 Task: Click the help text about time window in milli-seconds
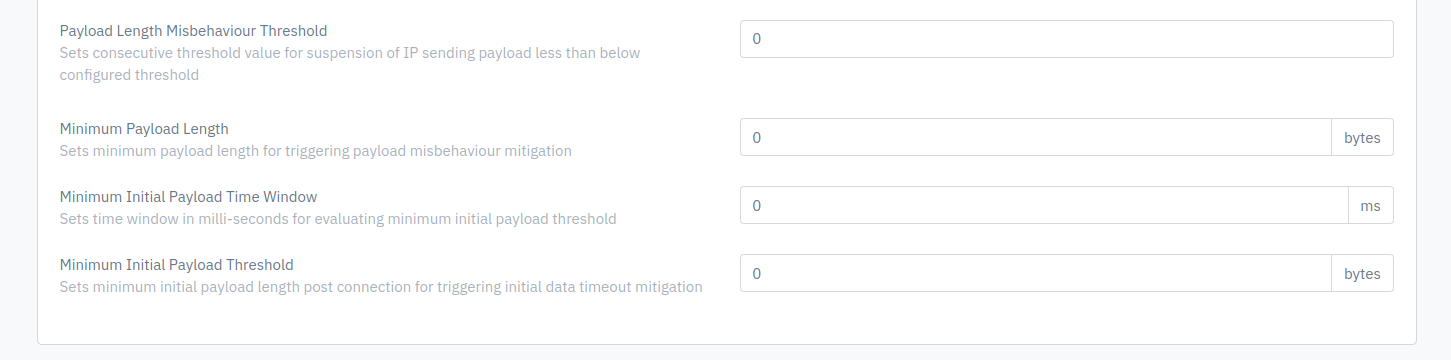point(338,219)
